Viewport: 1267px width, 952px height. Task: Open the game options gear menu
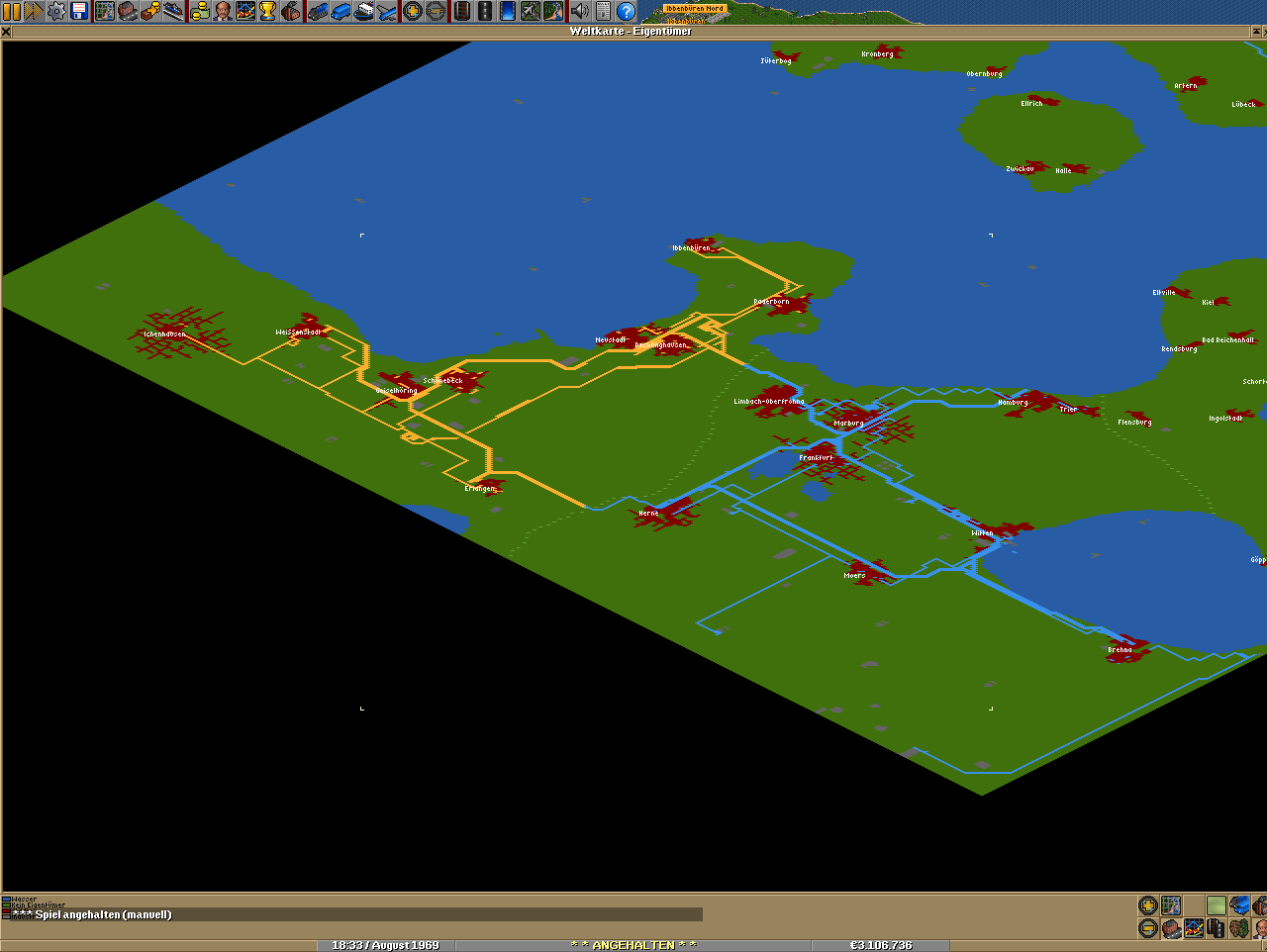(x=56, y=11)
